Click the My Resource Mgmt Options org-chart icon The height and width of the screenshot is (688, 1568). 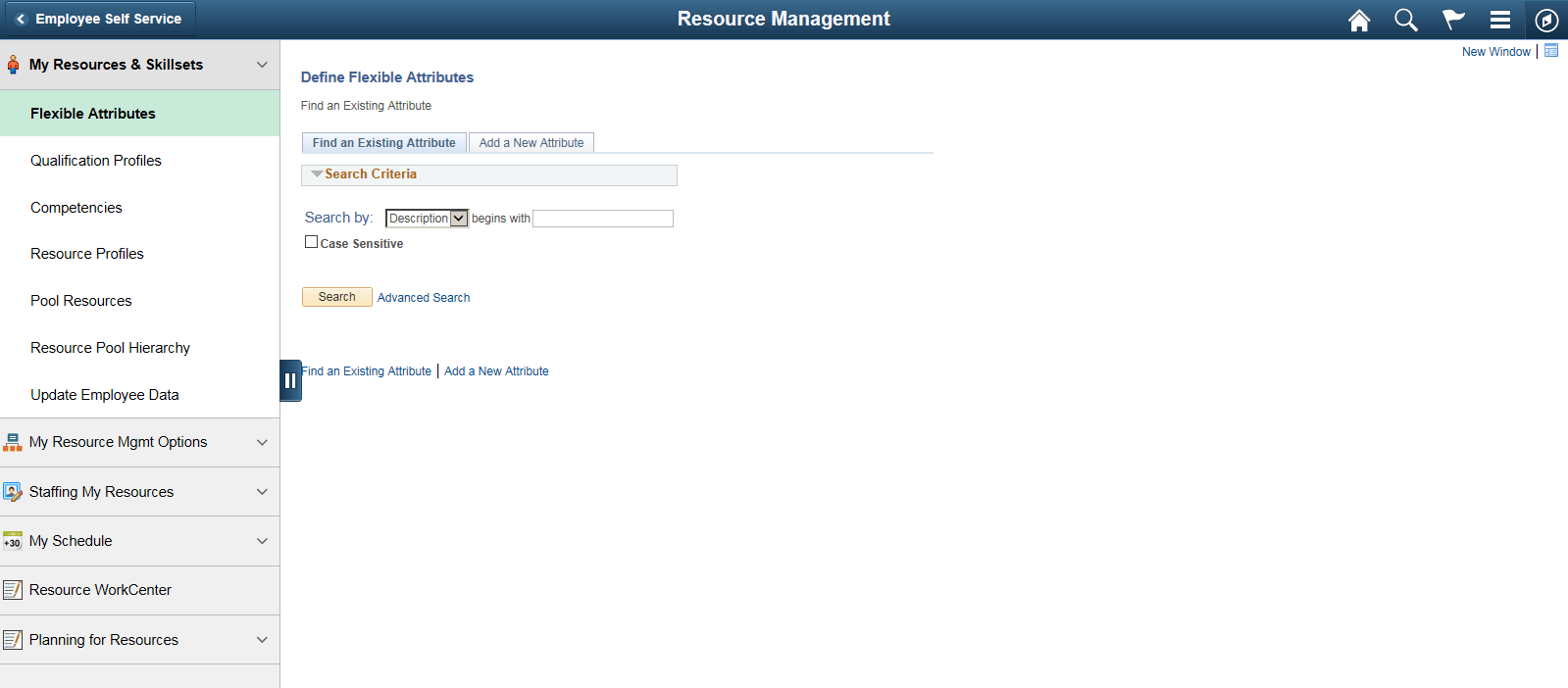click(x=13, y=442)
